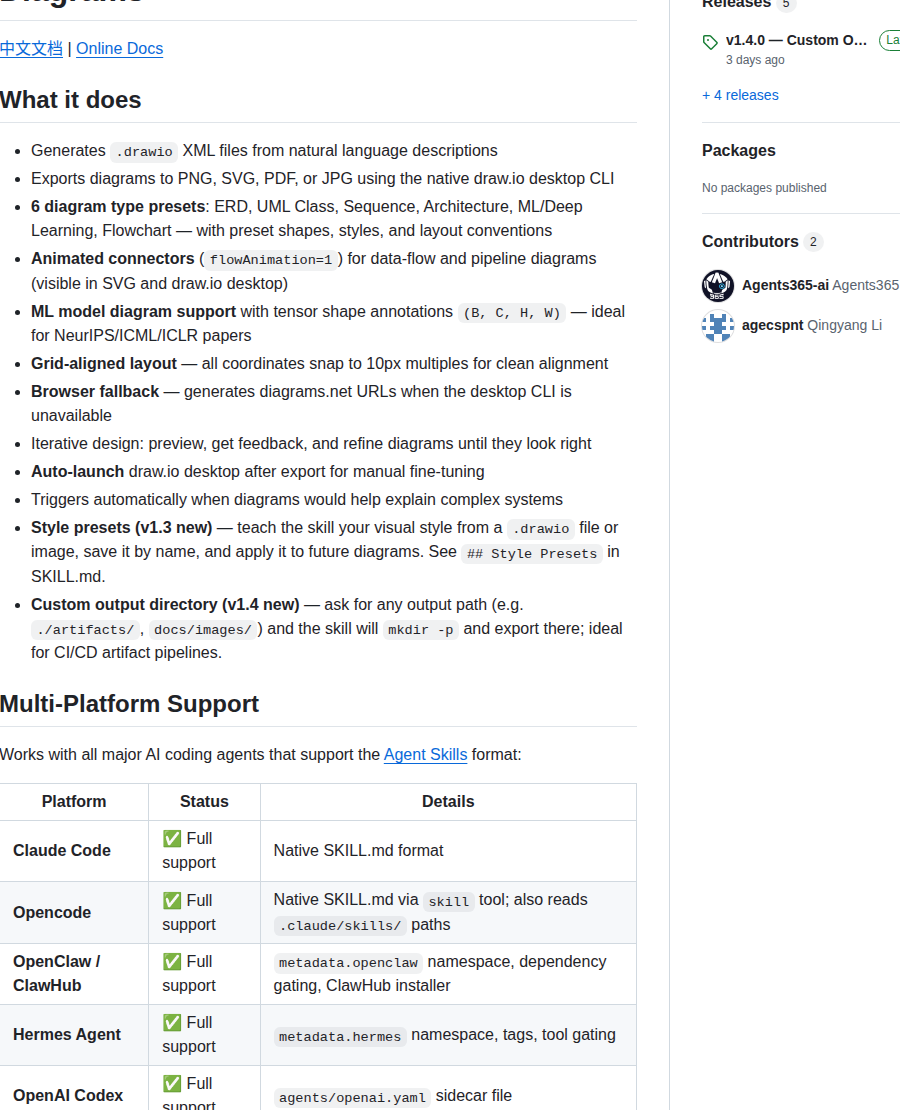
Task: Click the .claude/skills/ code text
Action: 340,925
